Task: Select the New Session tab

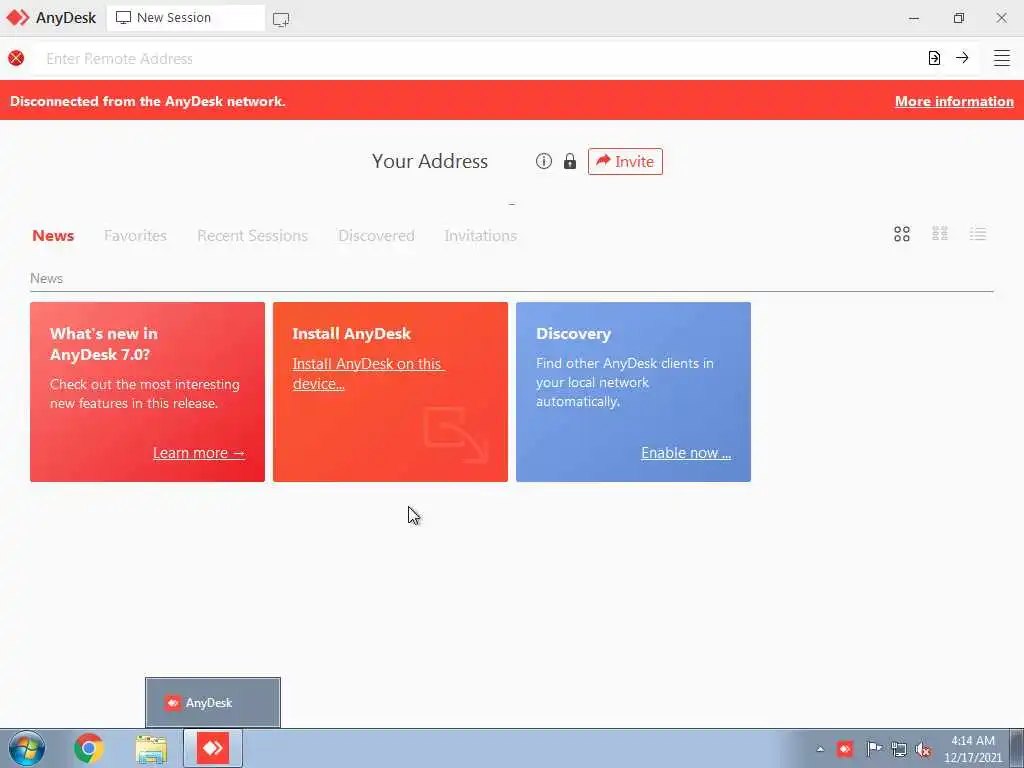Action: [185, 18]
